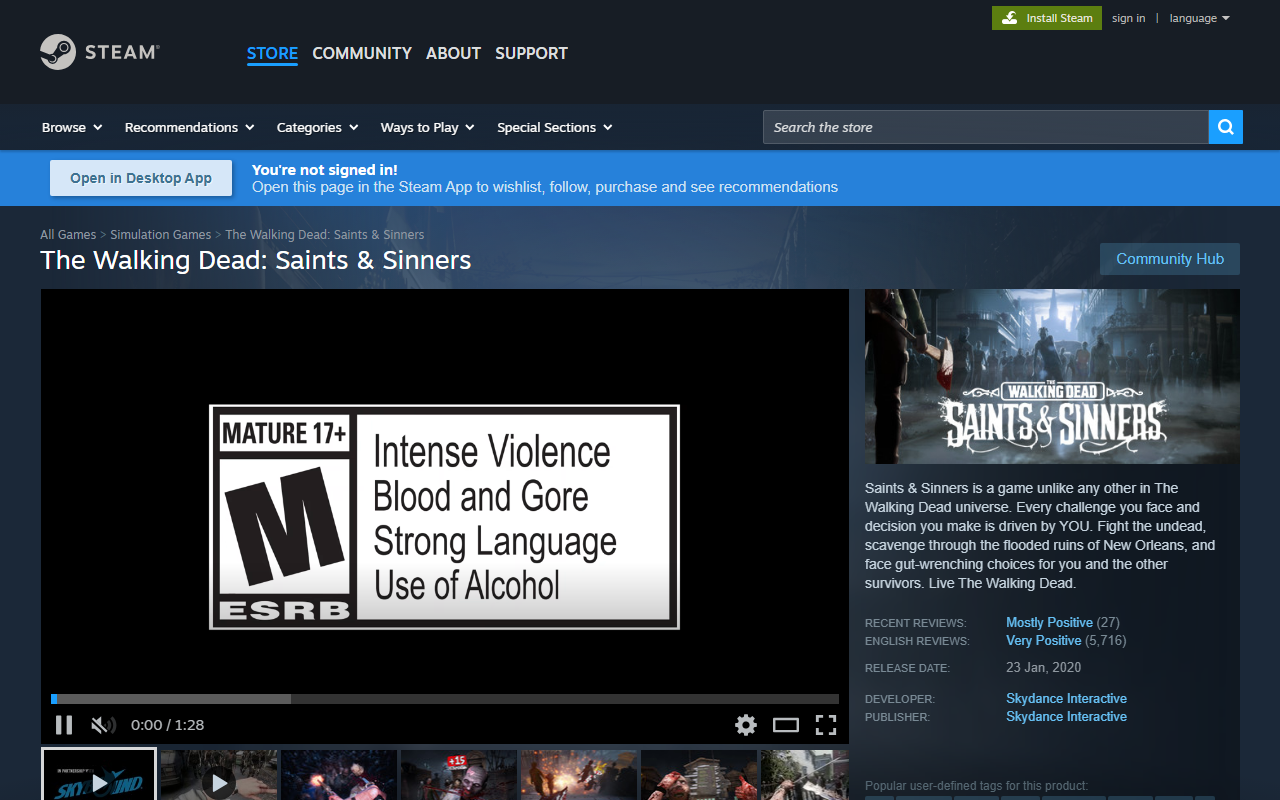Open video settings gear
The width and height of the screenshot is (1280, 800).
[746, 725]
